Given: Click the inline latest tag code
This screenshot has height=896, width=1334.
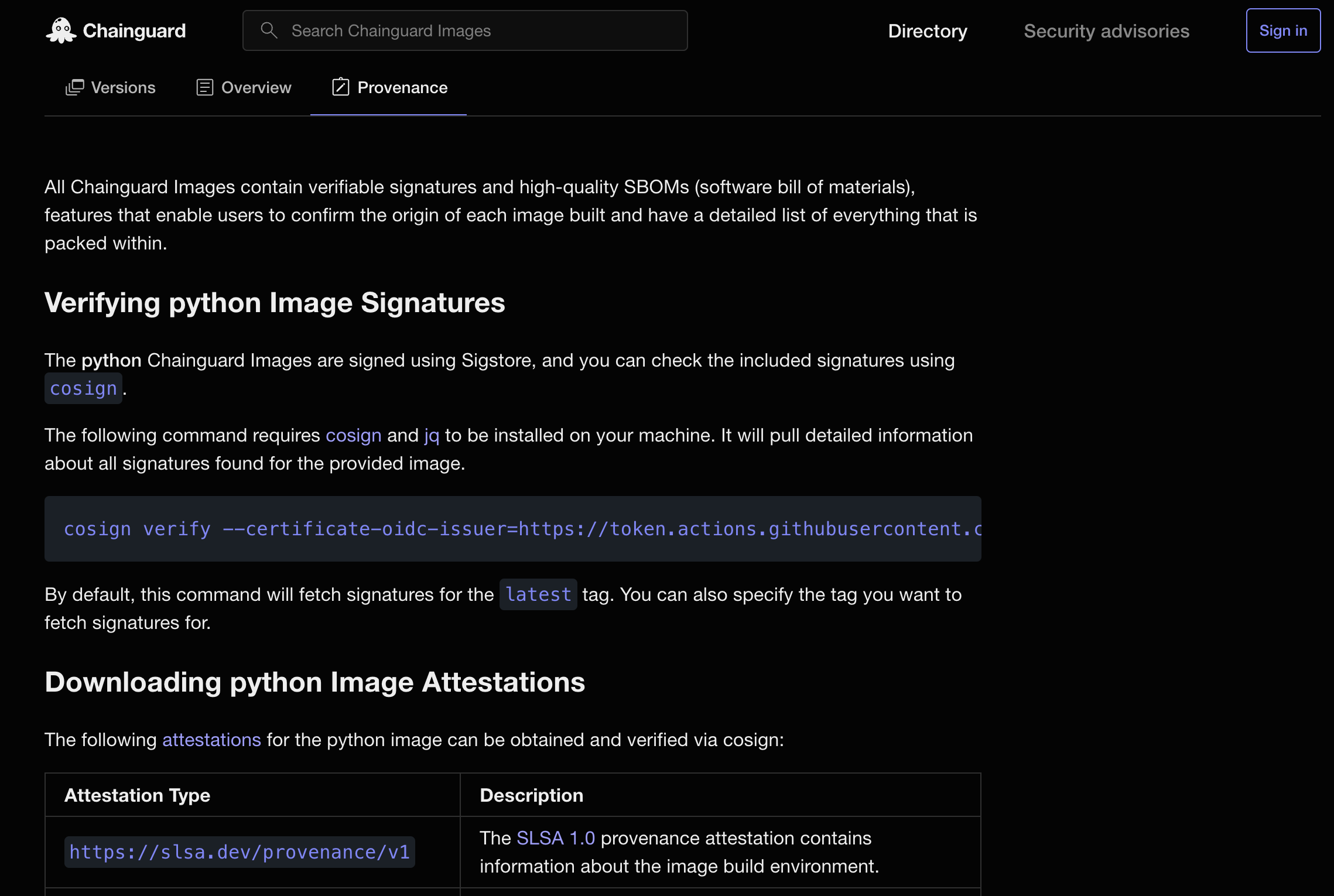Looking at the screenshot, I should click(538, 594).
